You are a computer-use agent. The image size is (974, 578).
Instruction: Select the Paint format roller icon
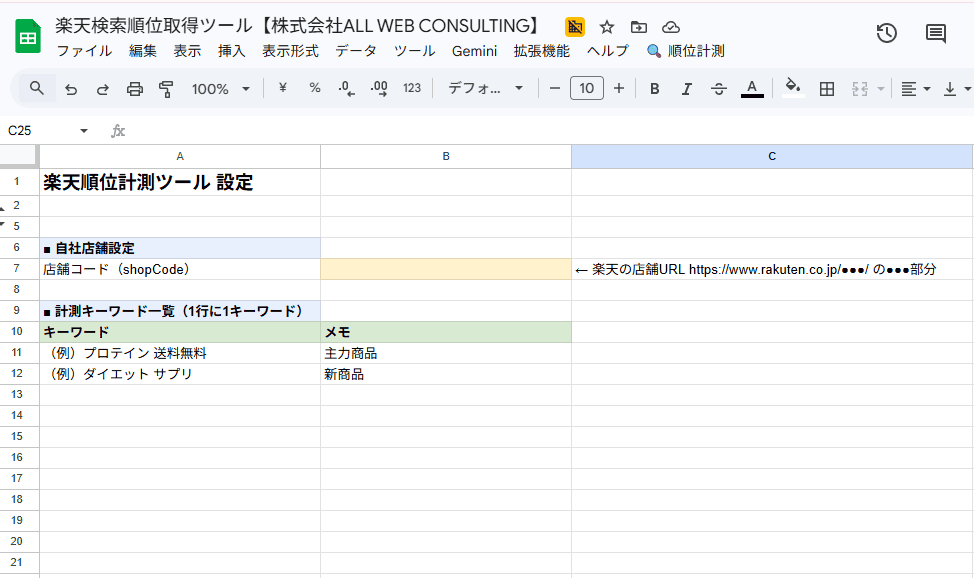pos(166,89)
